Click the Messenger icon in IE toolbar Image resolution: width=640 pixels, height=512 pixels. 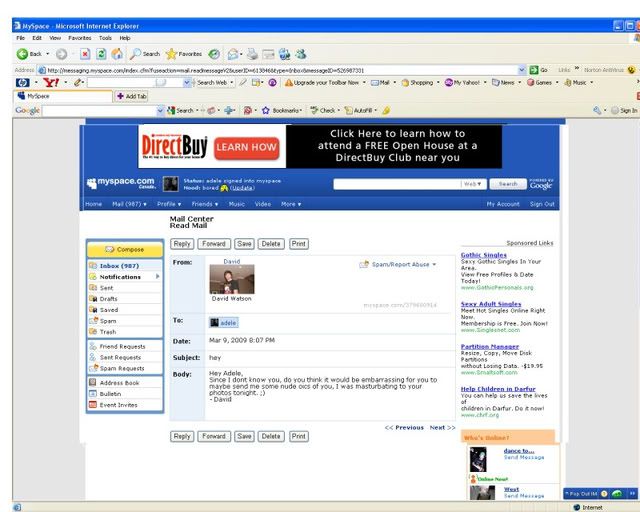301,54
